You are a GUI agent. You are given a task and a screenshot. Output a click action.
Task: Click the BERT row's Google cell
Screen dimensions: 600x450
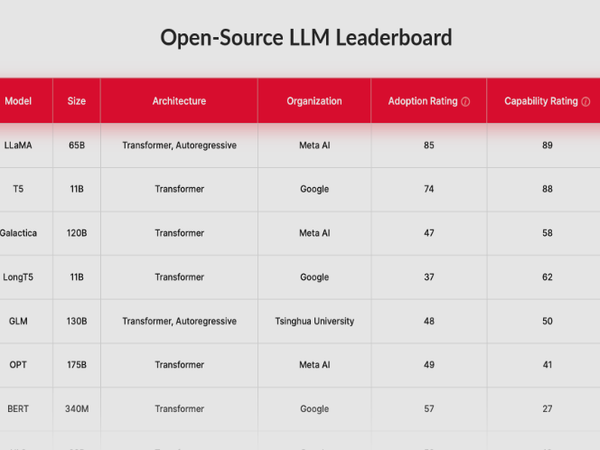click(x=314, y=409)
